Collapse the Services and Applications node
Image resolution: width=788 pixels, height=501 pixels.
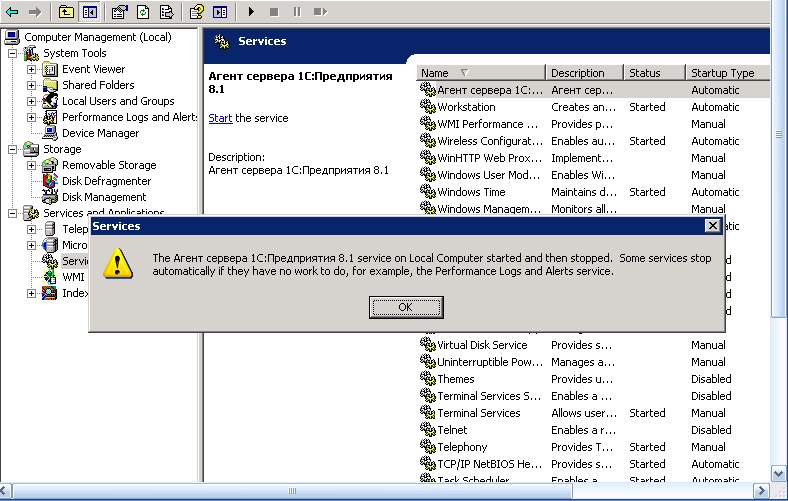[x=12, y=213]
